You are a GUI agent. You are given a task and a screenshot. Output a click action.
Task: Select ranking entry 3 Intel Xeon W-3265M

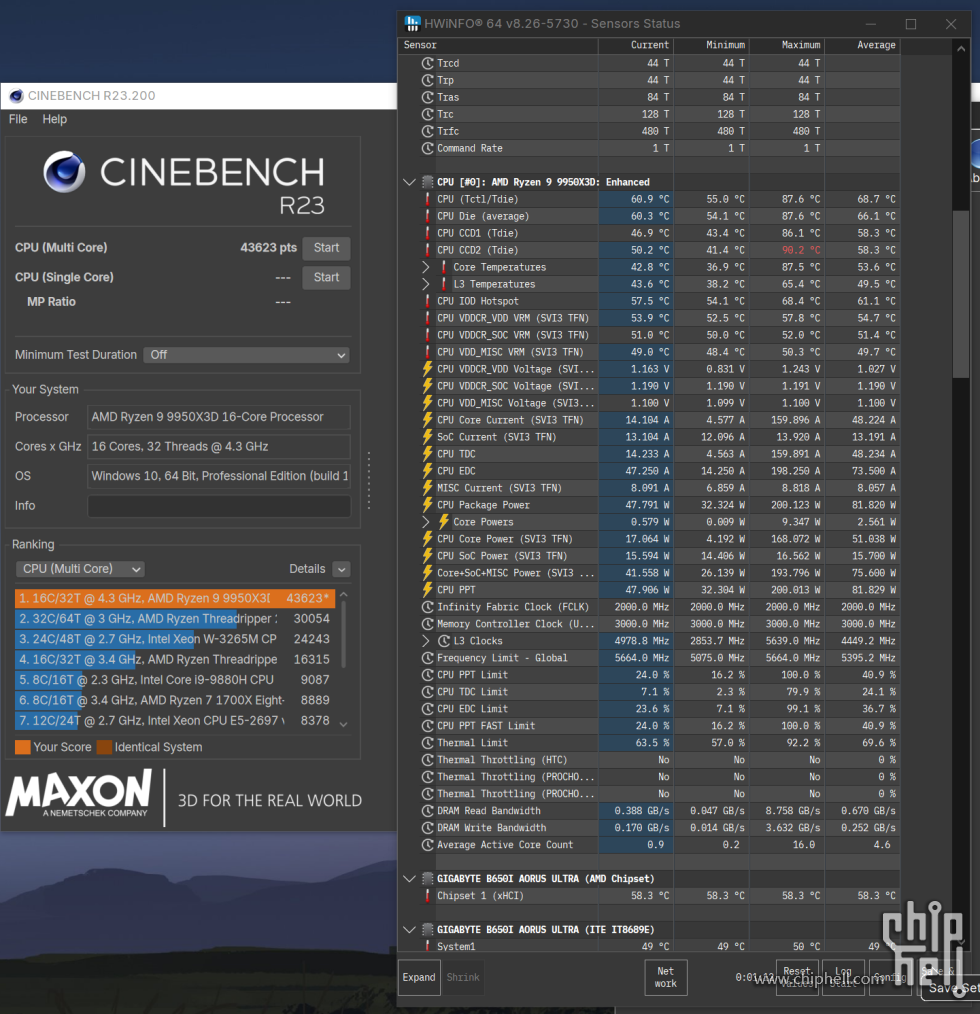point(175,640)
